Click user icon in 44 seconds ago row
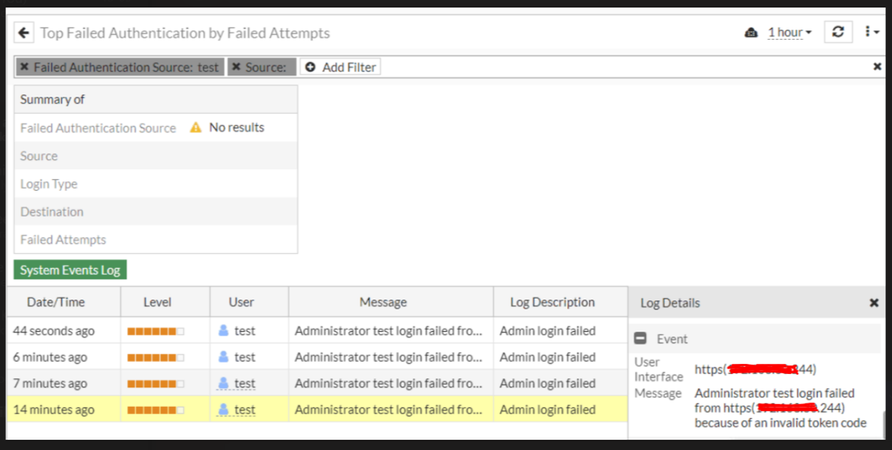Screen dimensions: 892x450 [x=224, y=331]
